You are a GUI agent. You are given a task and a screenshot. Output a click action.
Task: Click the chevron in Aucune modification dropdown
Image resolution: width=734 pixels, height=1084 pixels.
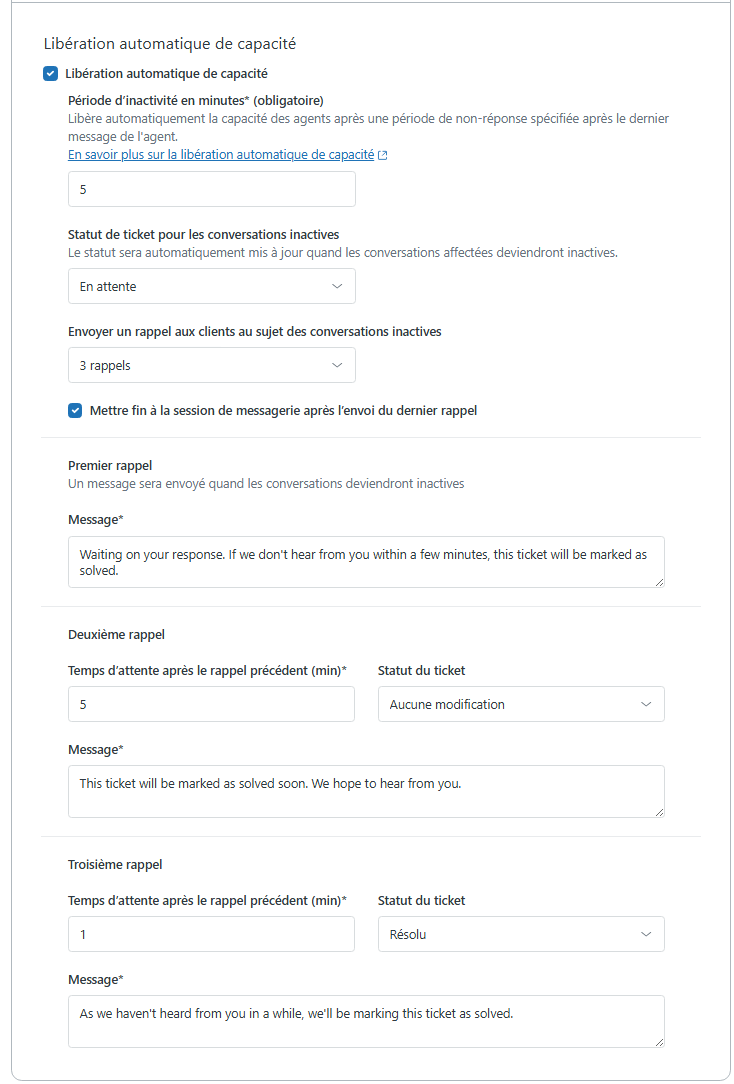click(x=646, y=704)
